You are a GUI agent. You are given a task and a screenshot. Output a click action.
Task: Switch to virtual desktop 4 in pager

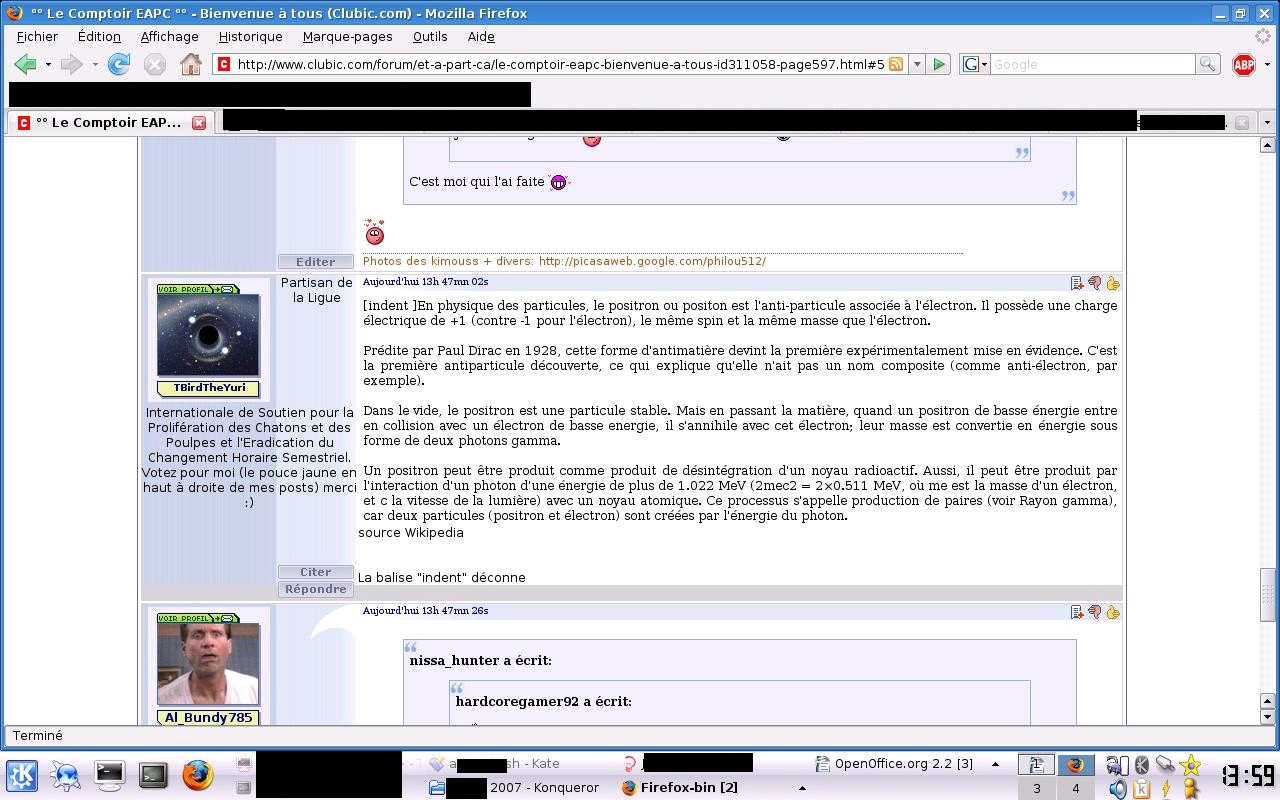1075,788
